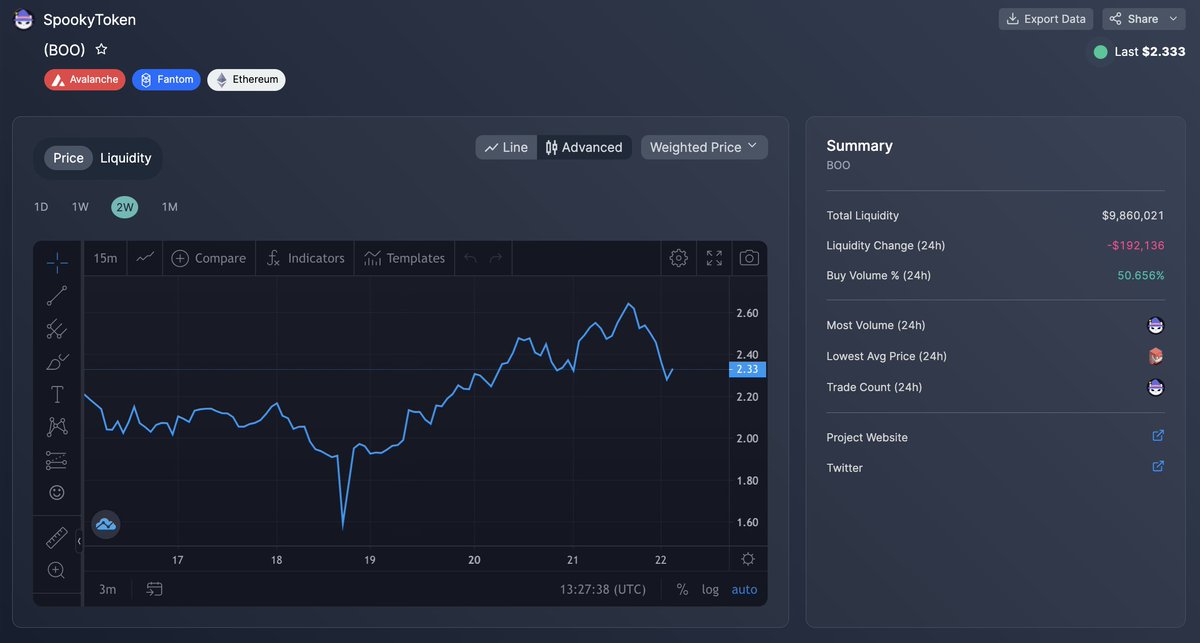Click the Most Volume exchange avatar
This screenshot has width=1200, height=643.
1156,325
